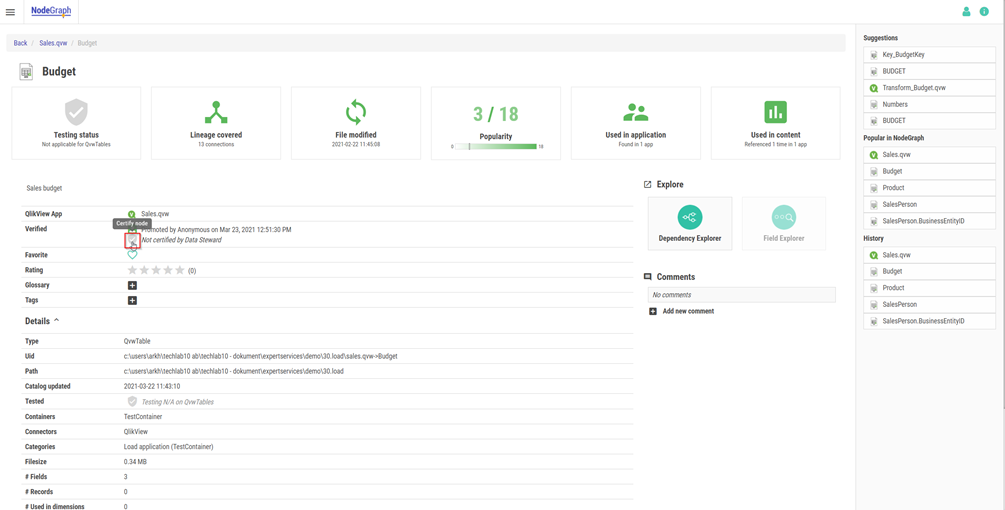Click the Used in application people icon
The image size is (1005, 510).
click(636, 112)
